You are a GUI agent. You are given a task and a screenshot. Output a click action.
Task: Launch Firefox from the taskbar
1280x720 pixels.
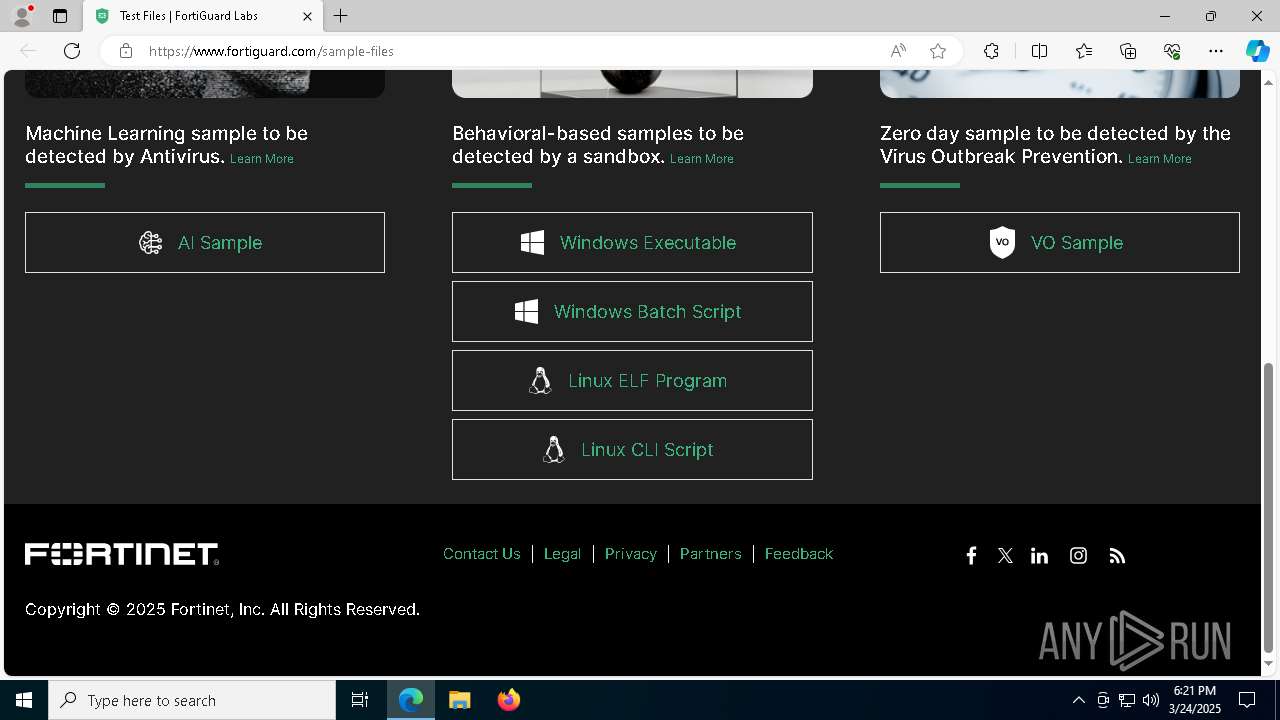click(509, 700)
